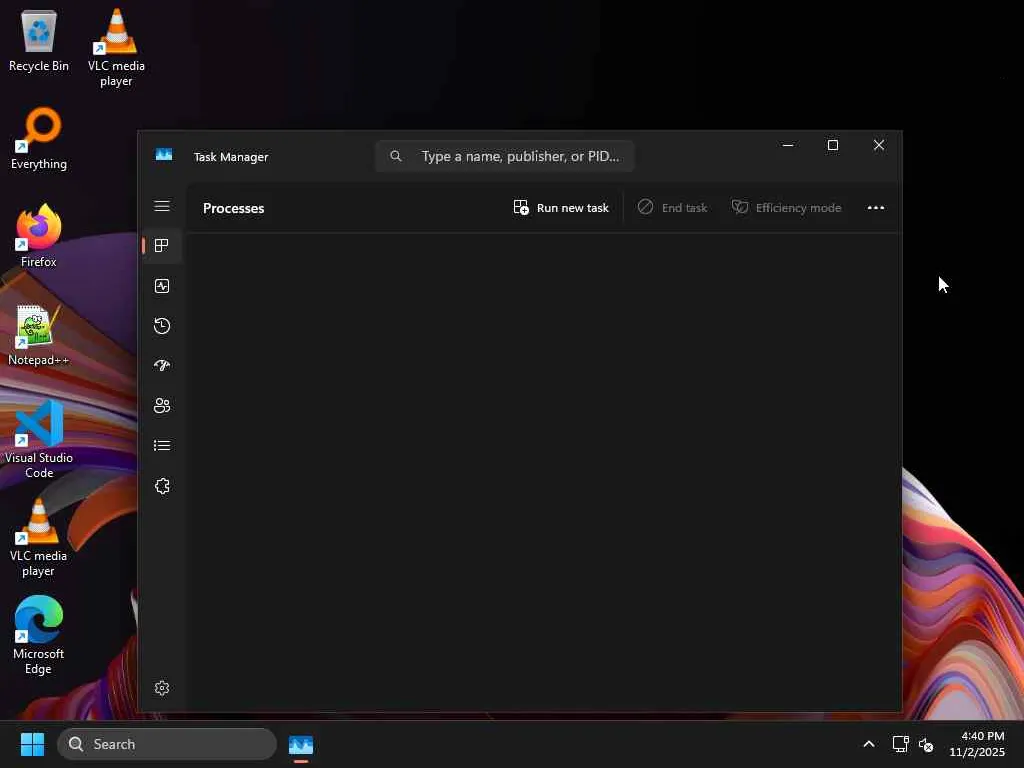Screen dimensions: 1024x768
Task: Open the Services page puzzle icon
Action: pos(162,486)
